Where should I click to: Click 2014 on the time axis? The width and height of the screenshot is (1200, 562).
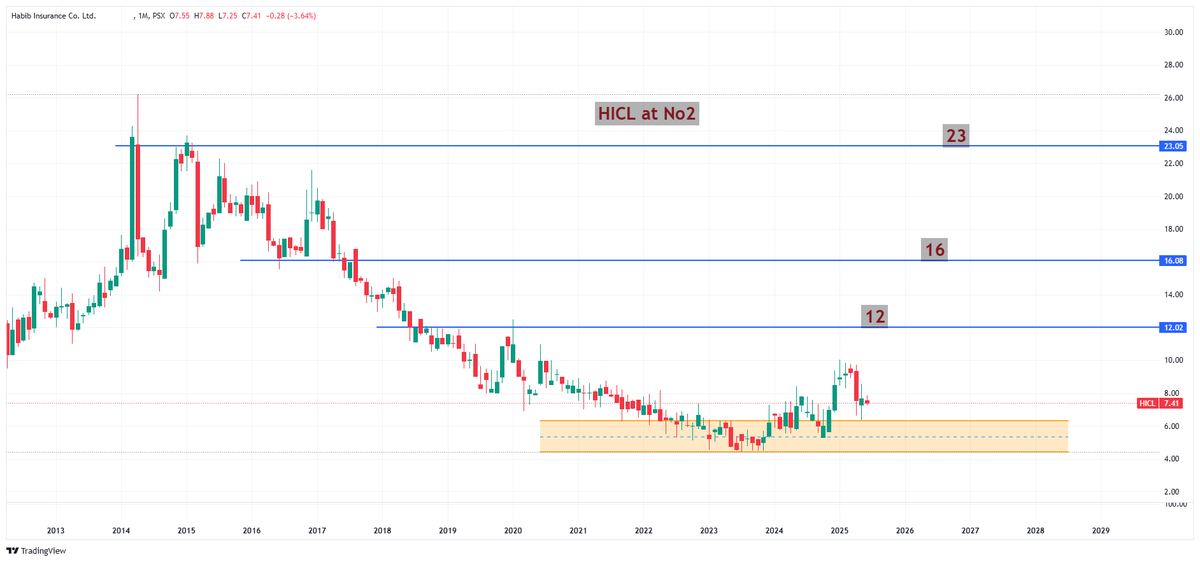pyautogui.click(x=121, y=530)
